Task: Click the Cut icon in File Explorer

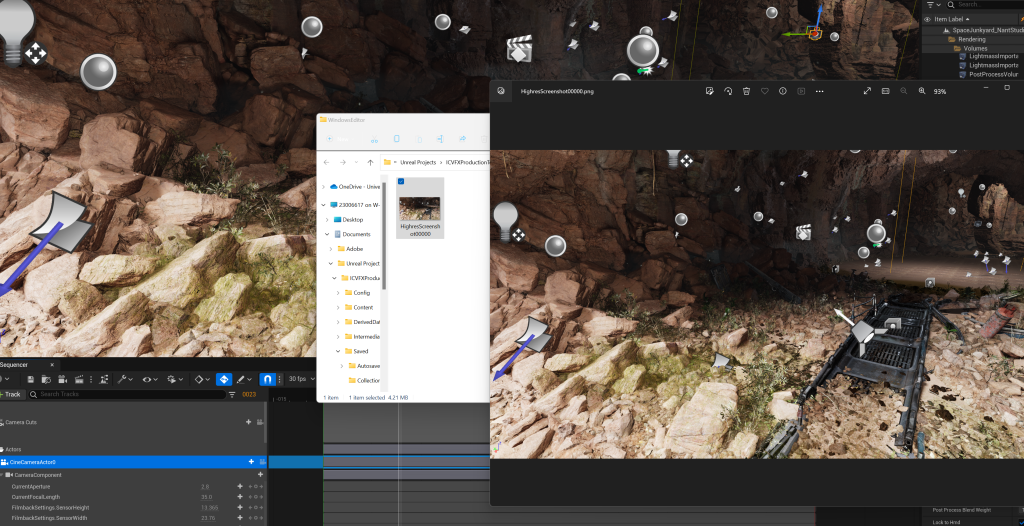Action: pos(374,139)
